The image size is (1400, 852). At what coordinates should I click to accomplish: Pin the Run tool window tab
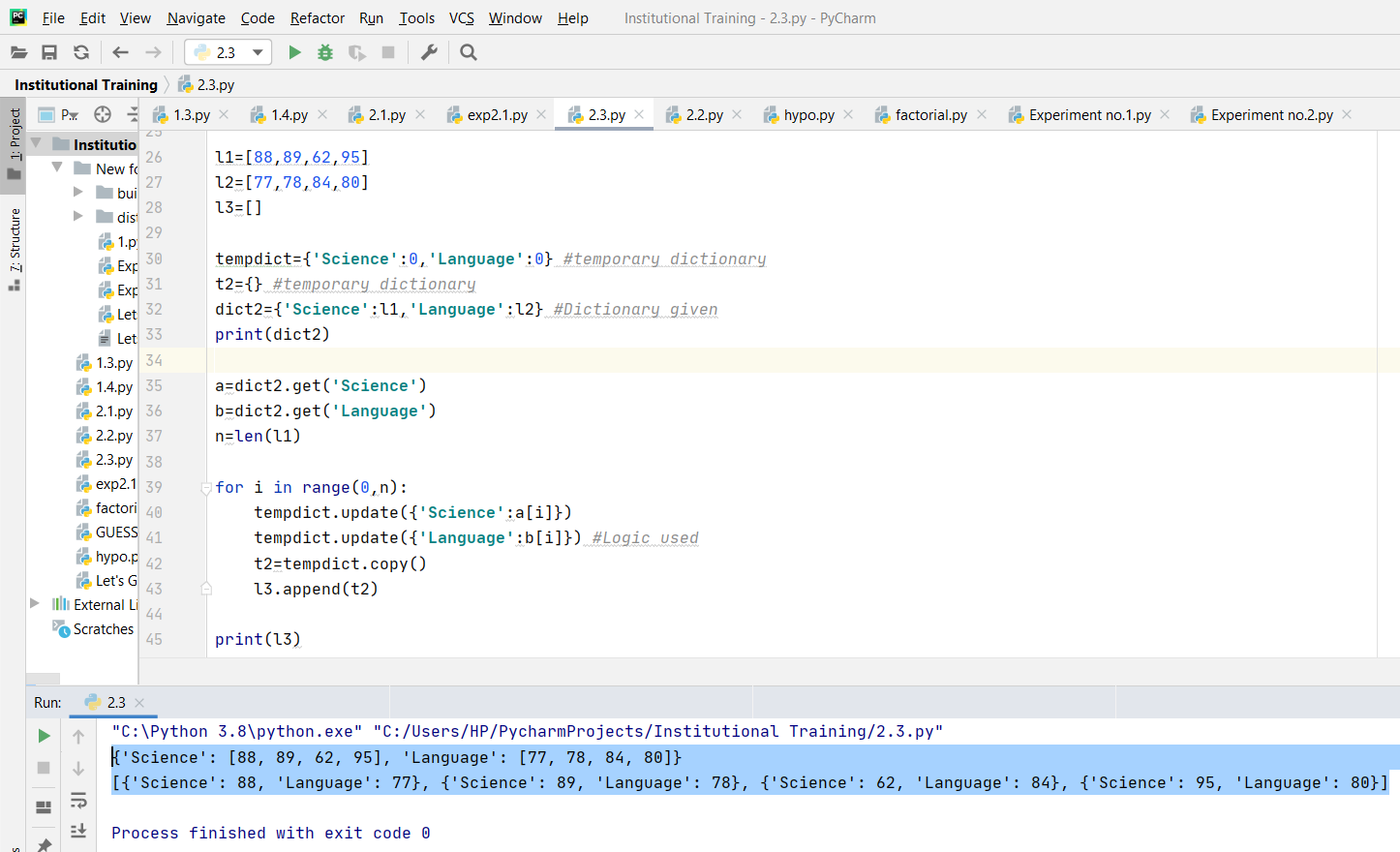click(x=43, y=844)
